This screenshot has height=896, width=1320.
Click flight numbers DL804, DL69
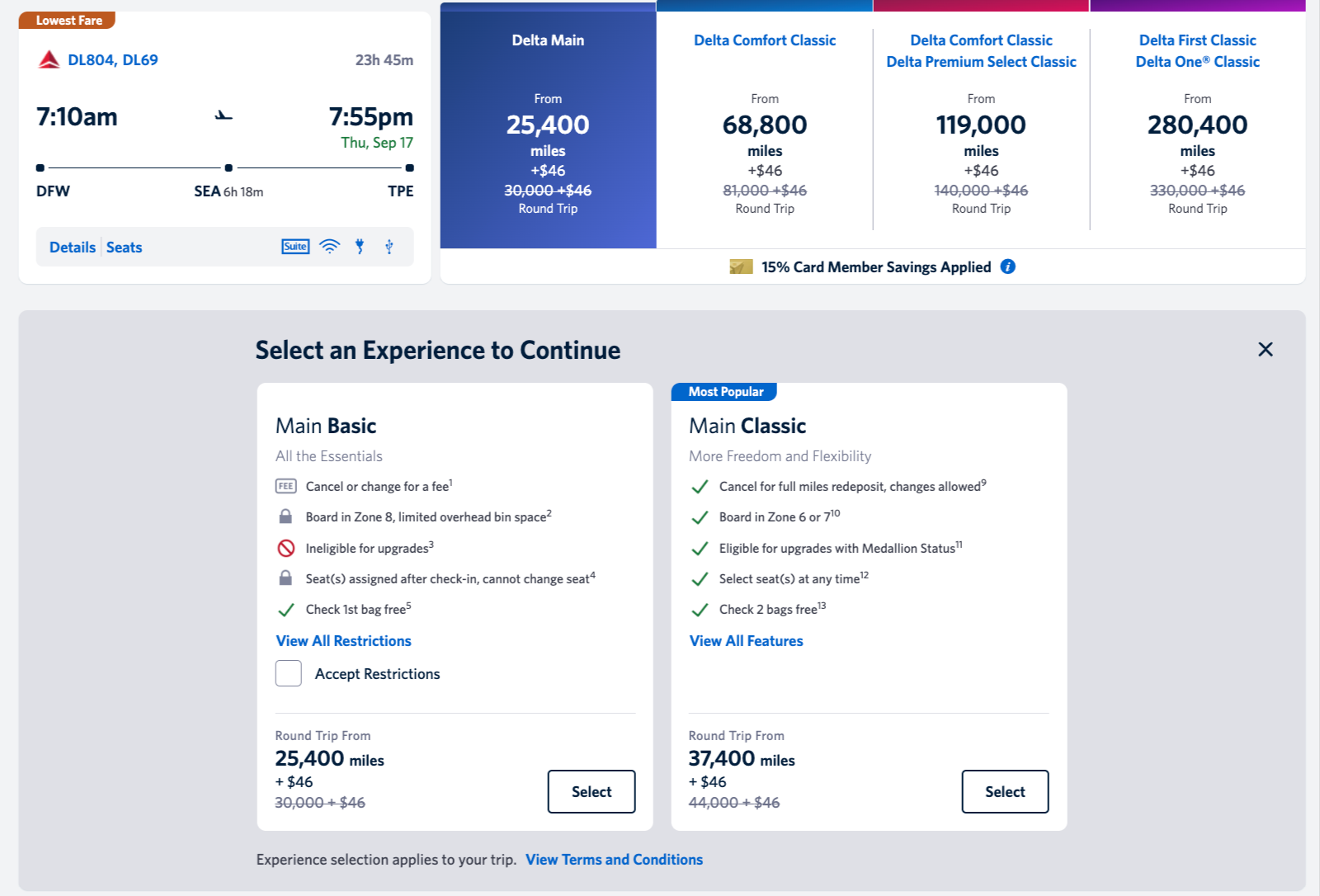113,60
